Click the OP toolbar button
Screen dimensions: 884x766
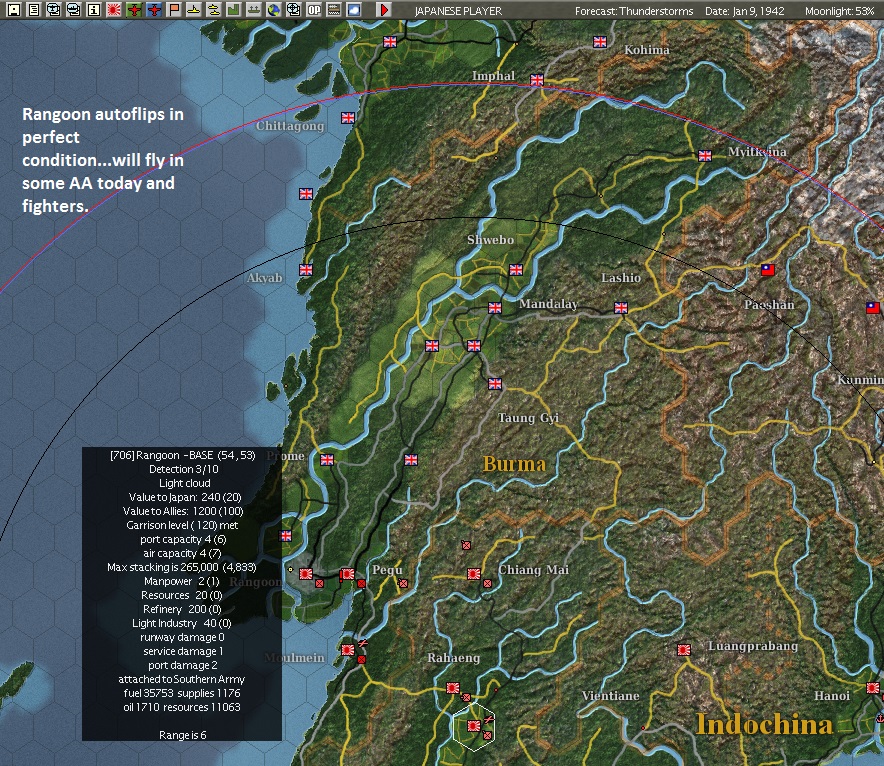coord(314,10)
